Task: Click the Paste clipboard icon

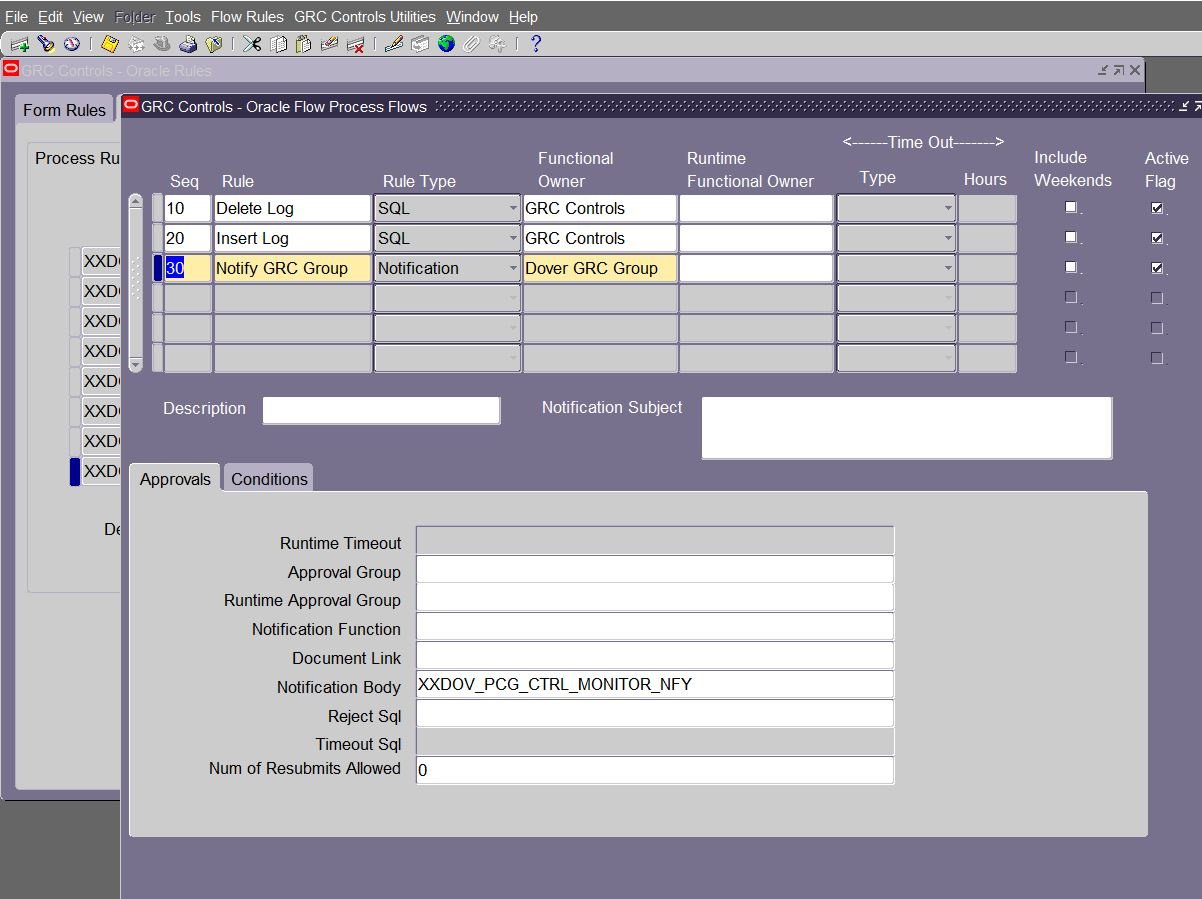Action: [303, 44]
